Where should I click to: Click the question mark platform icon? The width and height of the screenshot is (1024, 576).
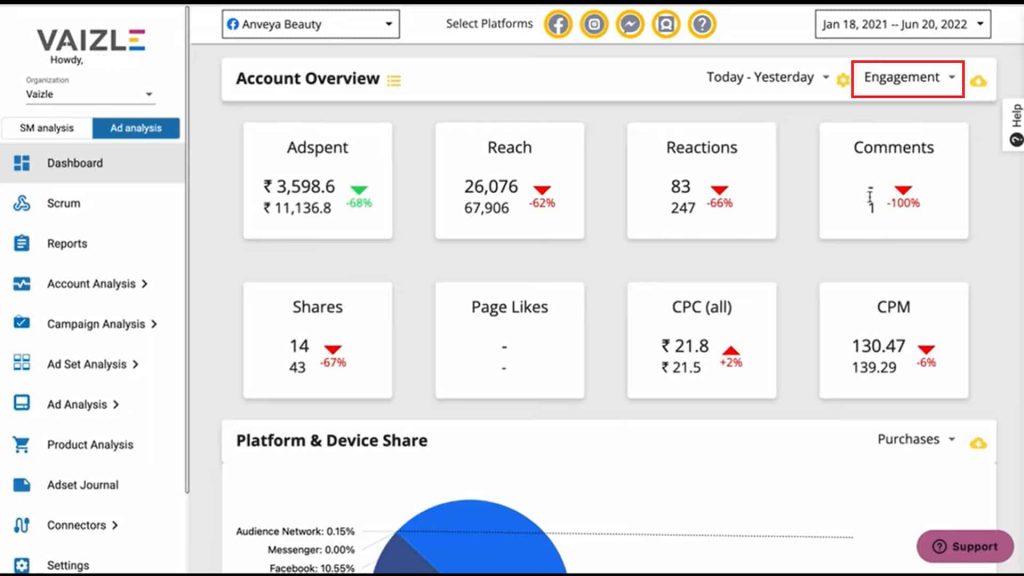[x=701, y=24]
